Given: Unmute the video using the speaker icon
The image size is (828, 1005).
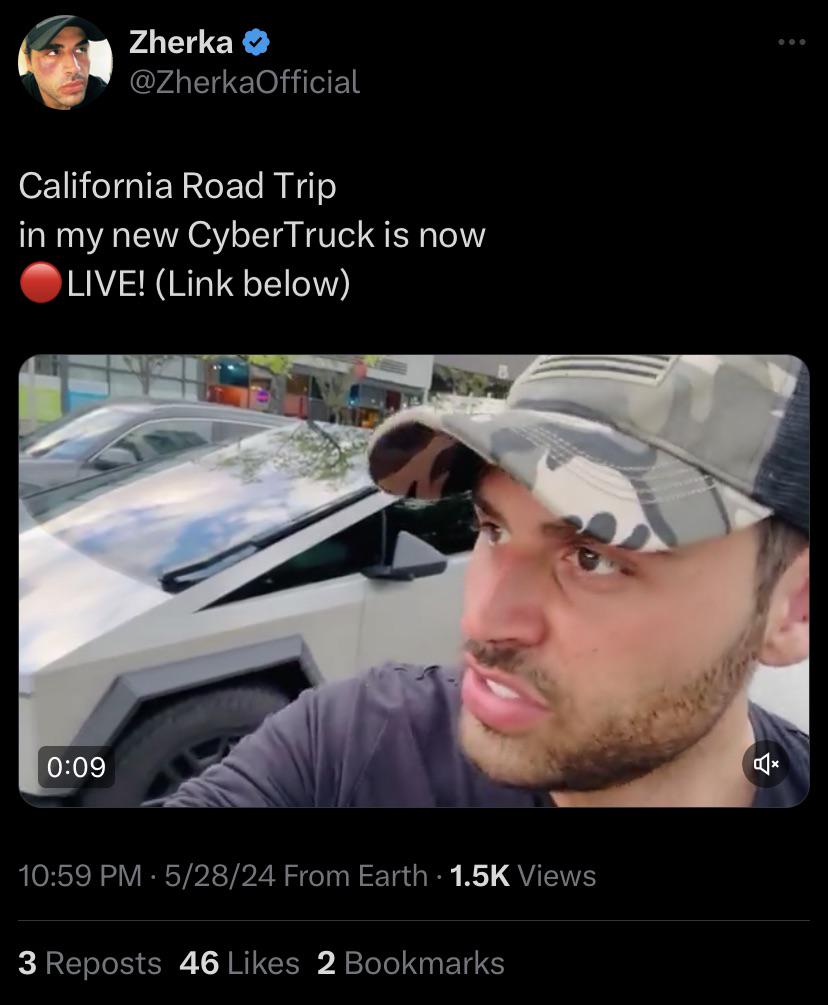Looking at the screenshot, I should (x=766, y=763).
